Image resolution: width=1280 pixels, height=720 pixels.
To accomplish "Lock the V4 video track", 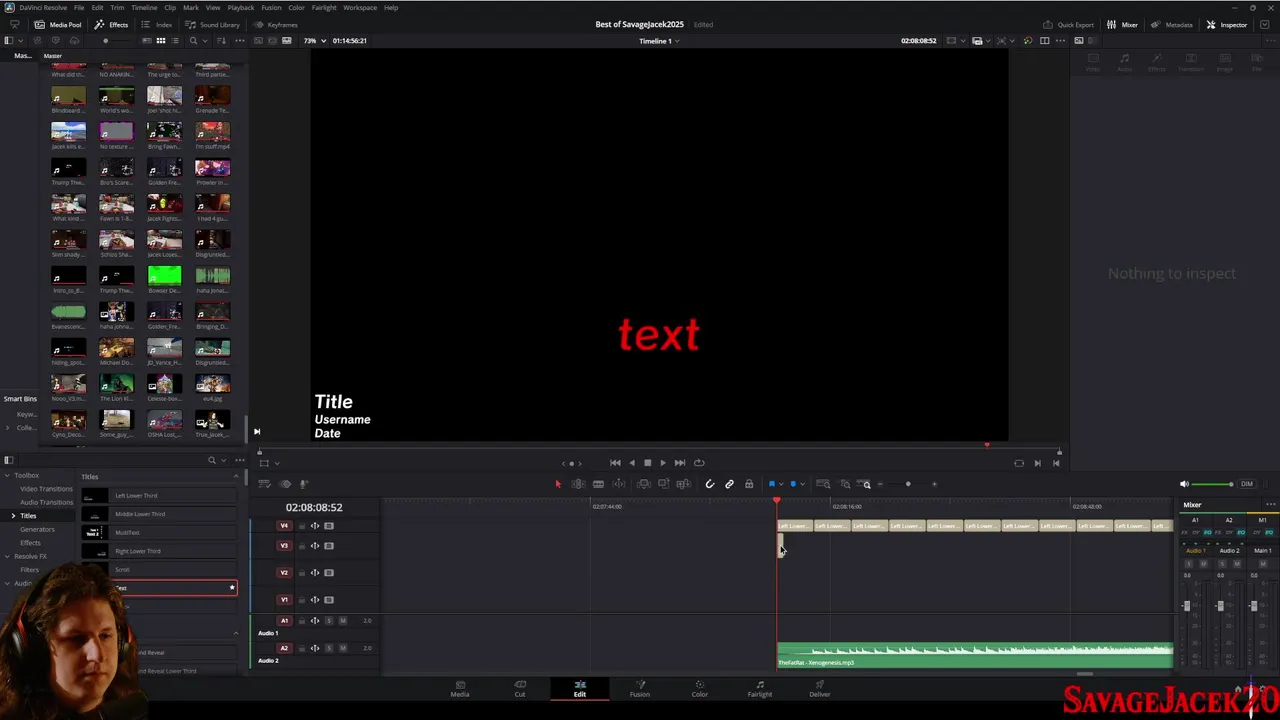I will [301, 526].
